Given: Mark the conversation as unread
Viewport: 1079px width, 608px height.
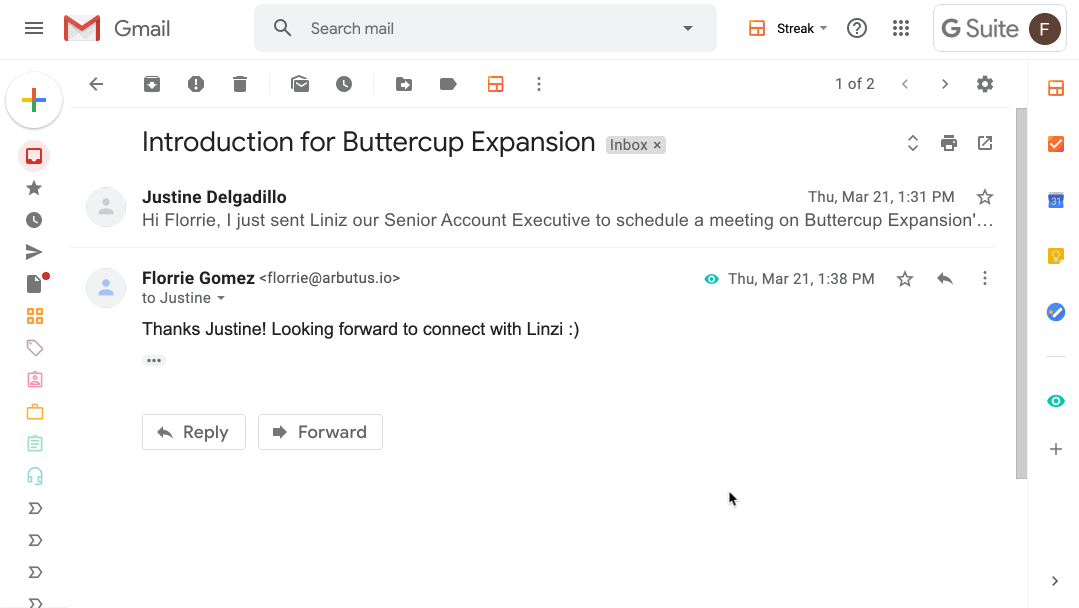Looking at the screenshot, I should coord(300,84).
